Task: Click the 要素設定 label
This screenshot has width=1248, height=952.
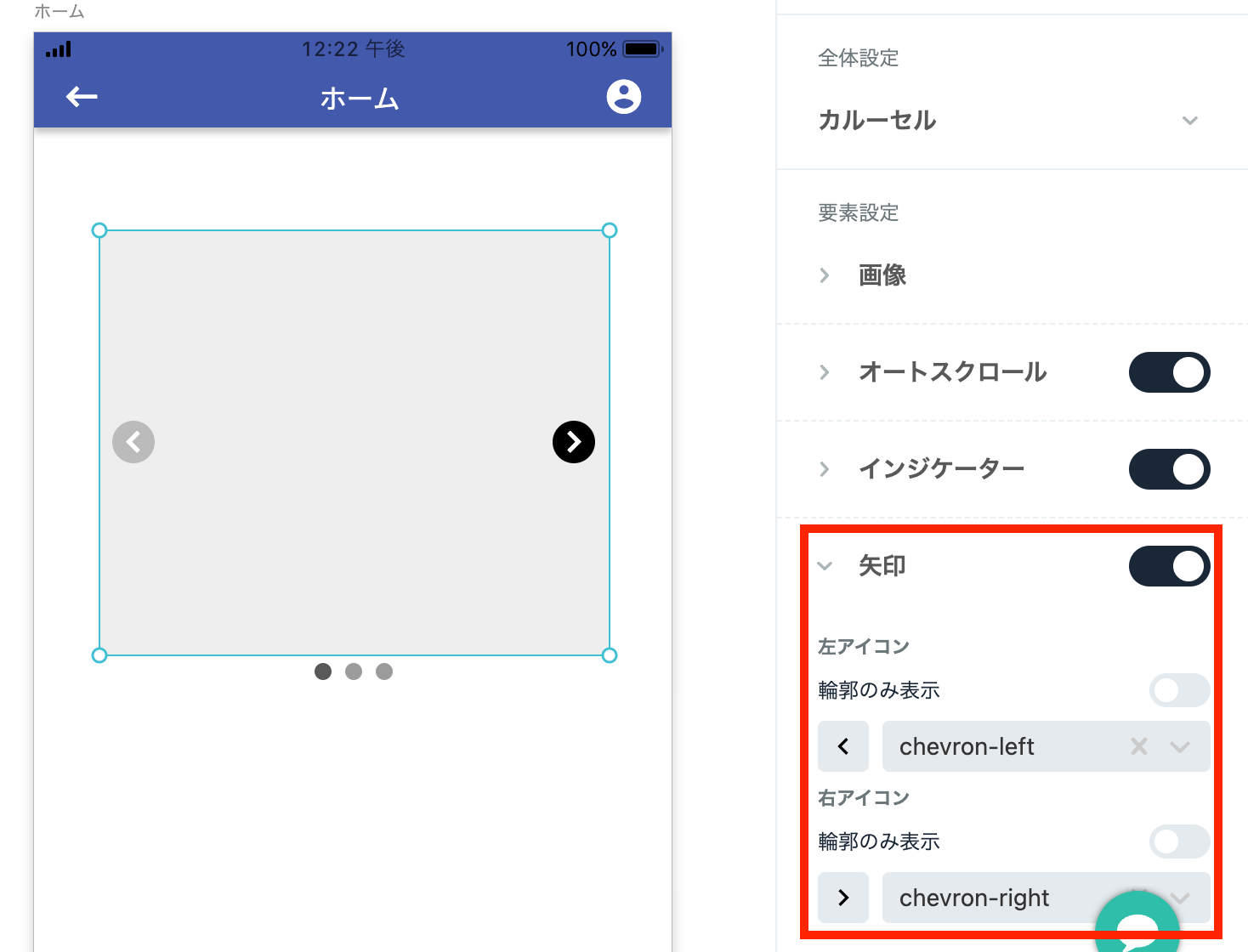Action: pyautogui.click(x=858, y=212)
